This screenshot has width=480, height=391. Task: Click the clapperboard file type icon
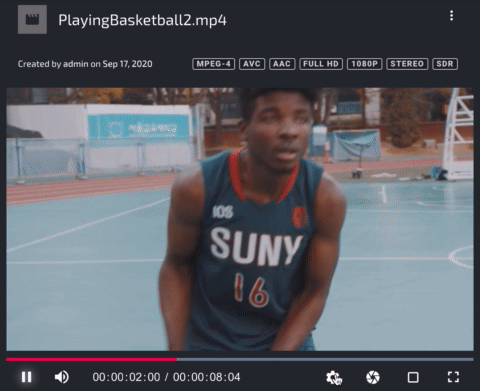(x=32, y=19)
